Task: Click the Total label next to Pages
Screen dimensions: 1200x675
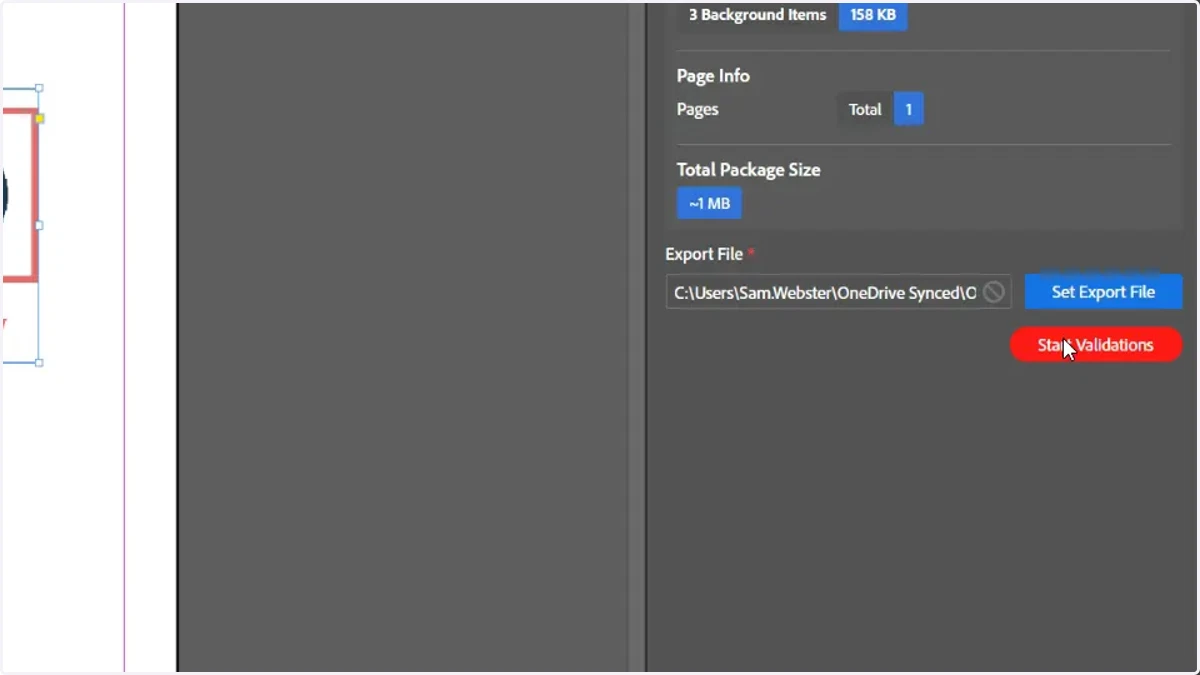Action: tap(865, 109)
